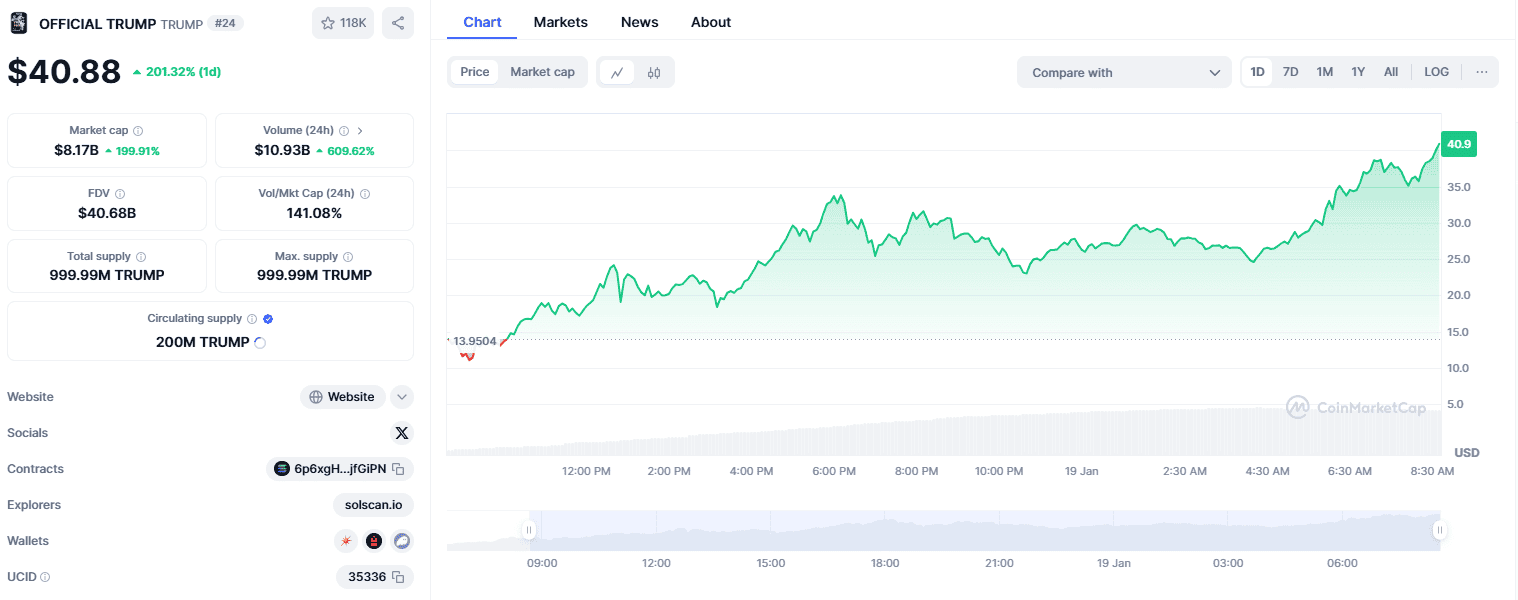This screenshot has height=600, width=1518.
Task: Enable LOG scale on chart
Action: pos(1436,72)
